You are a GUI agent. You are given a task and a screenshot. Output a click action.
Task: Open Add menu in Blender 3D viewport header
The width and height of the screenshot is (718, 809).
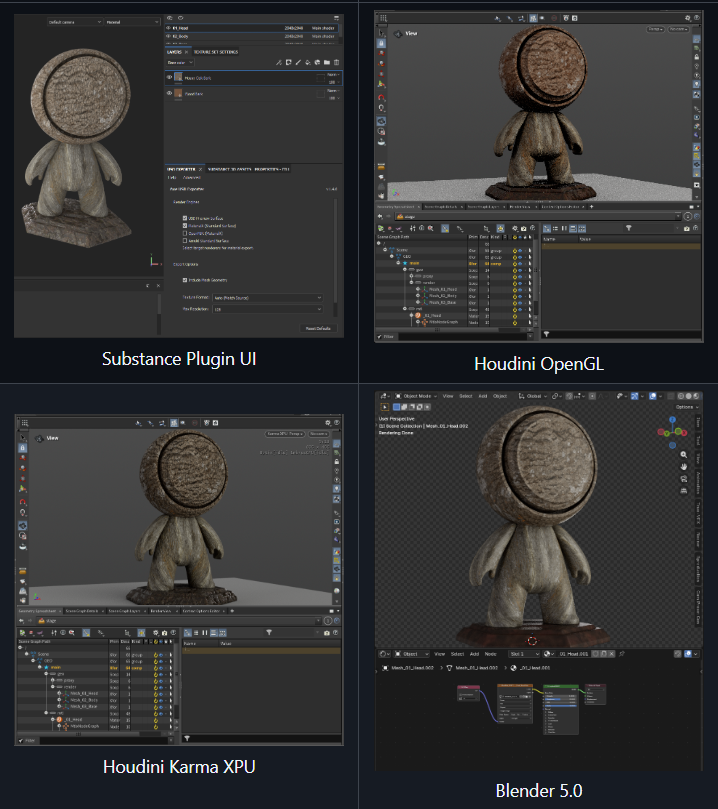(x=483, y=396)
